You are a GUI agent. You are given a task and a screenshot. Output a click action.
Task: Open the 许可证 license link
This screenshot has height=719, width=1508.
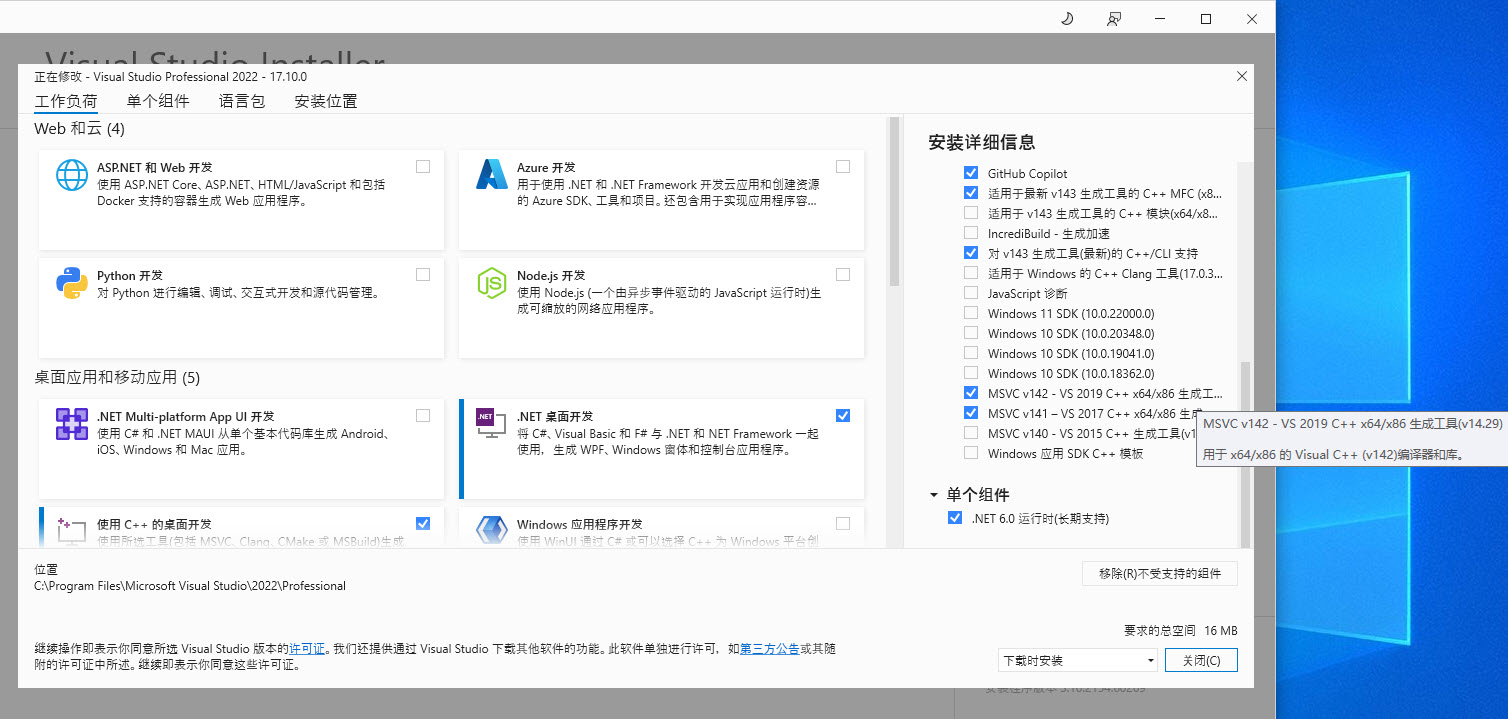pyautogui.click(x=307, y=649)
